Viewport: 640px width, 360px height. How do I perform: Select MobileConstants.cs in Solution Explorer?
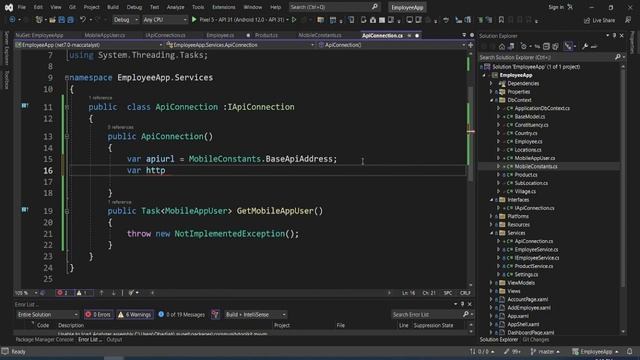pos(536,166)
